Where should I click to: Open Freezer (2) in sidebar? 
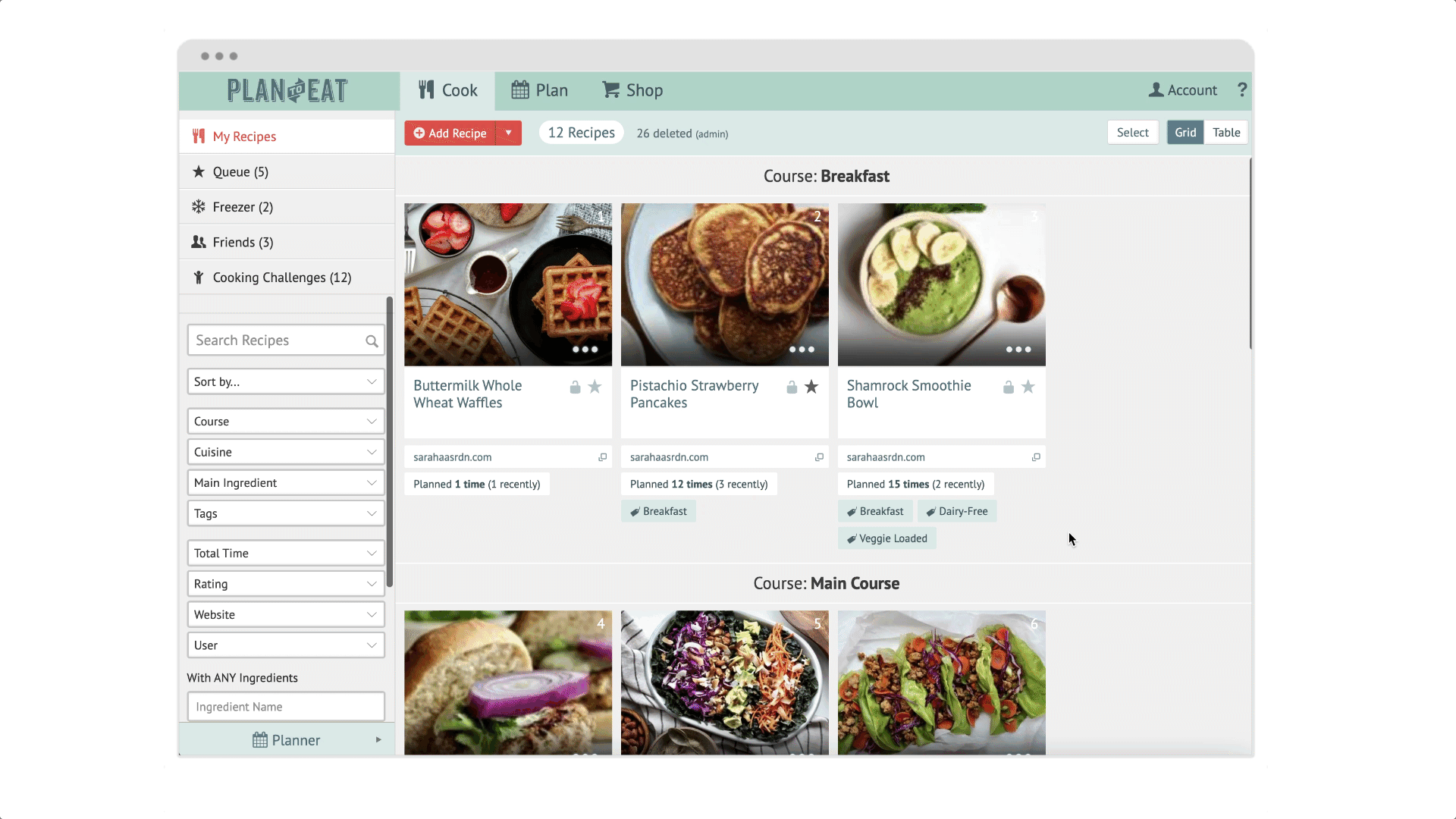[x=287, y=207]
